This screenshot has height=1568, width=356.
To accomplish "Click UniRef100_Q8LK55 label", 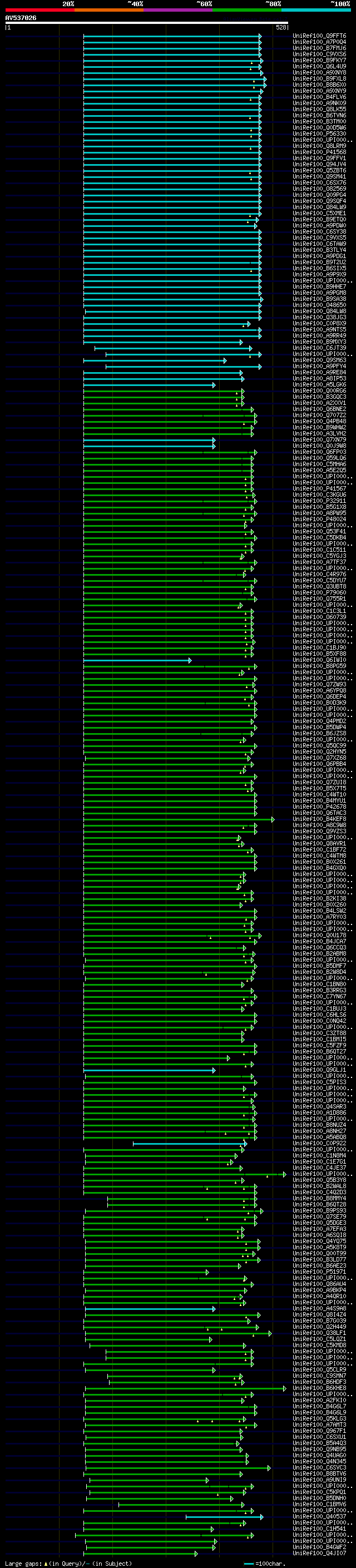I will point(319,109).
